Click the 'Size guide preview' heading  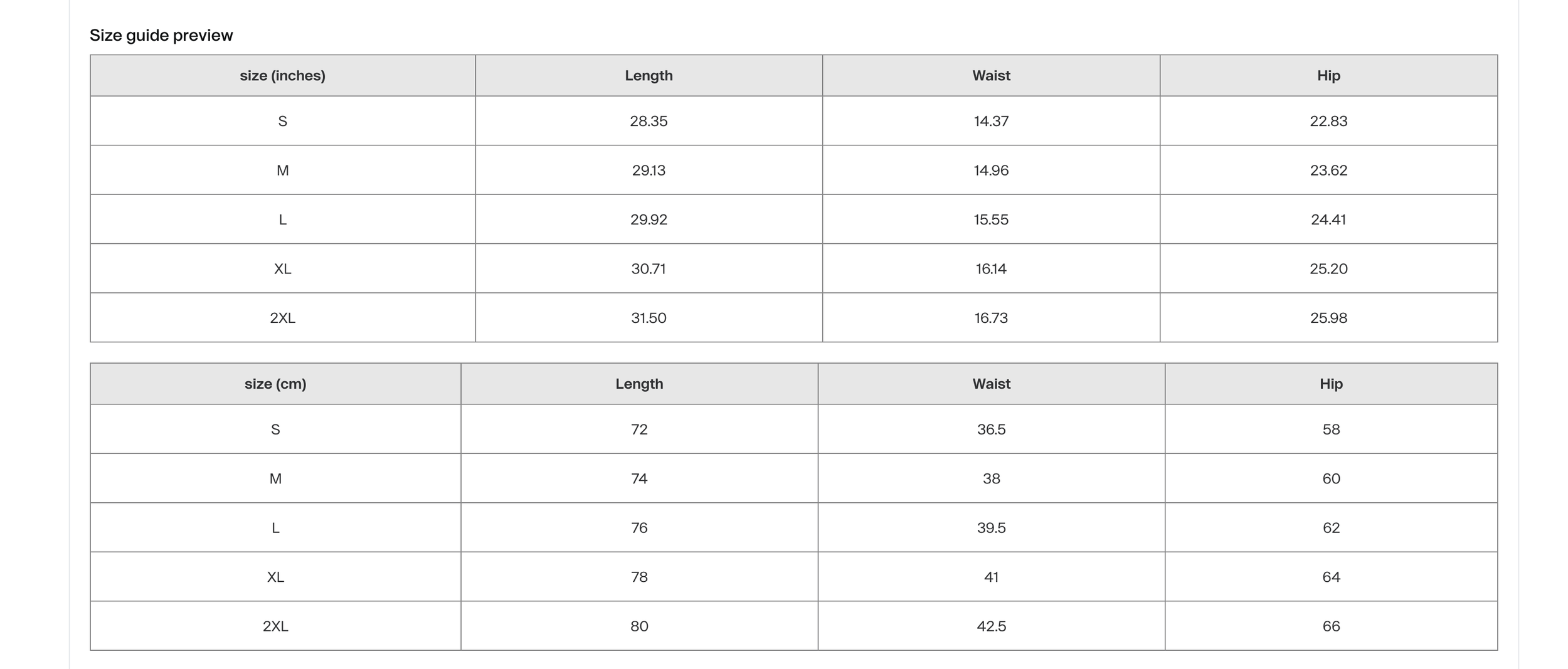pos(161,35)
